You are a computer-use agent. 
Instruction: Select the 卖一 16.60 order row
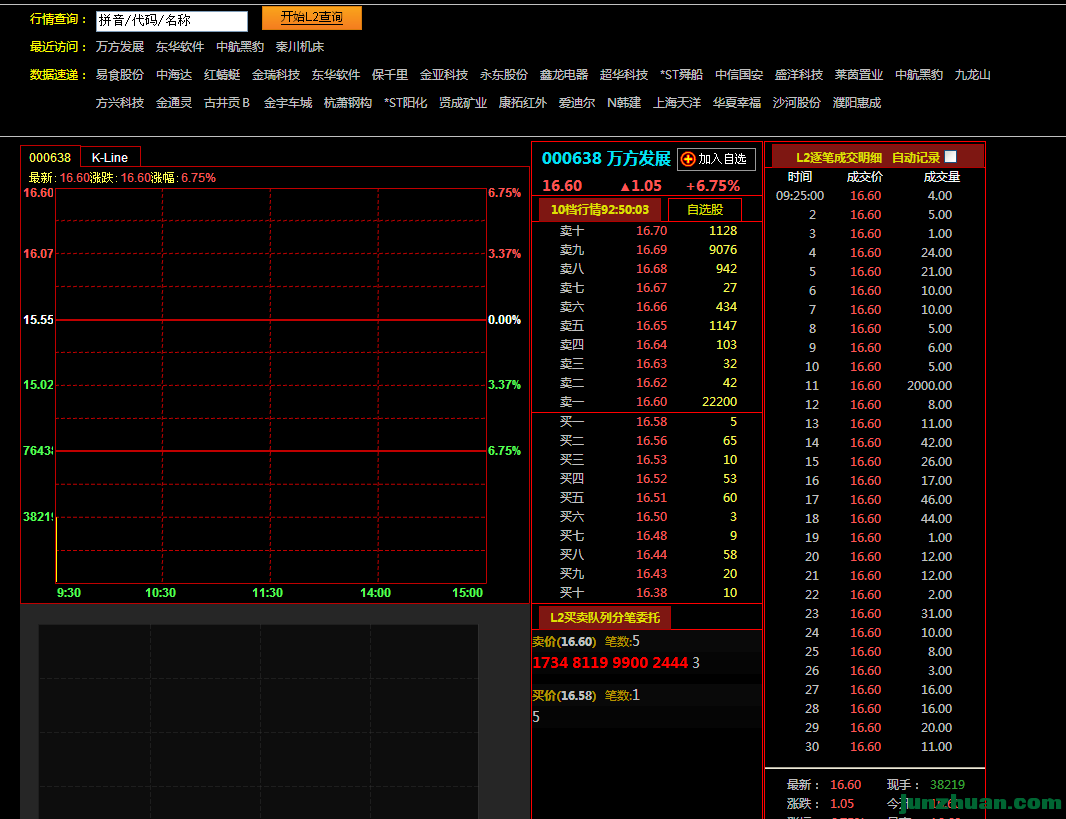[648, 402]
